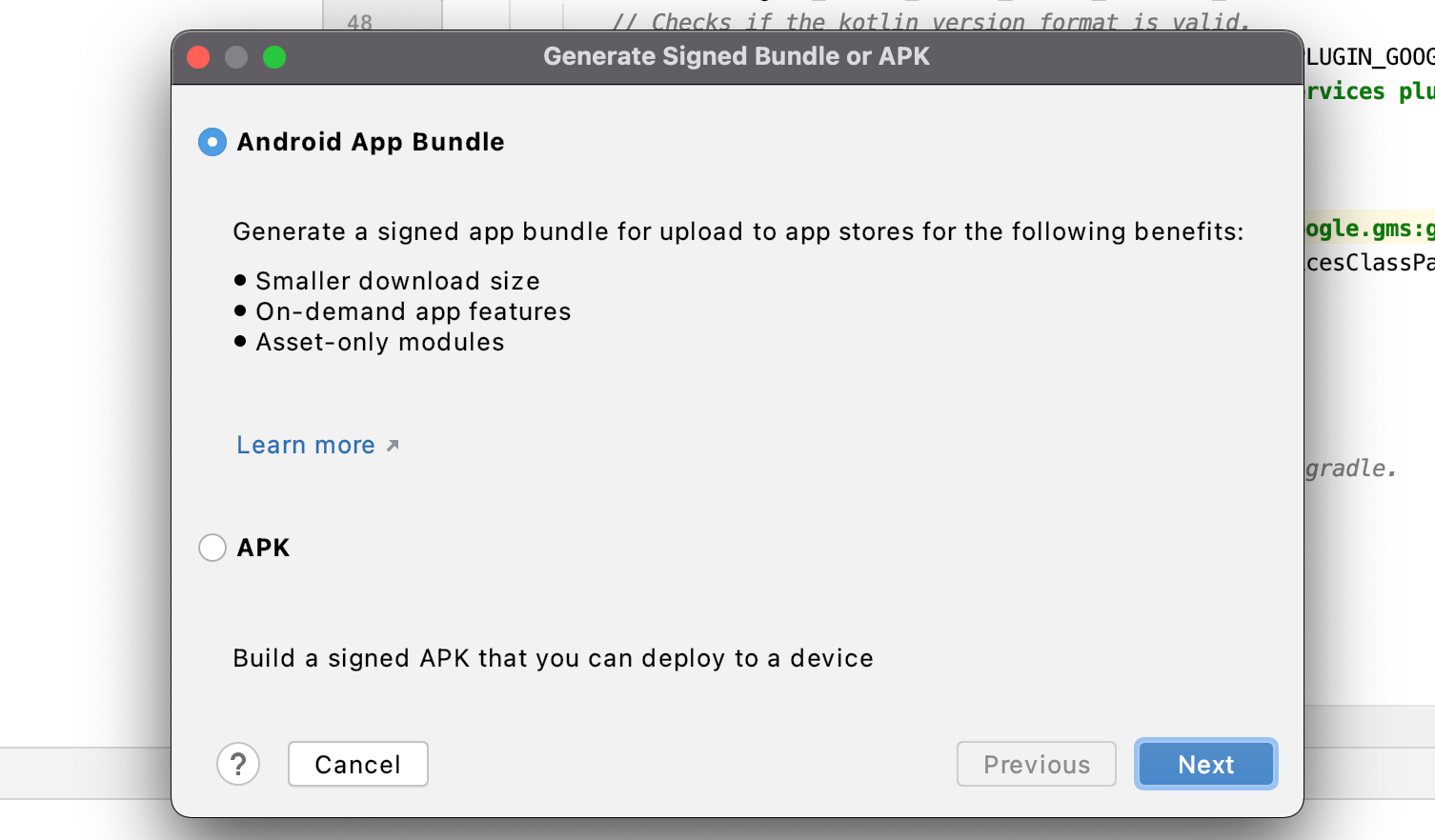Click the On-demand app features bullet
Screen dimensions: 1435x840
[x=414, y=311]
